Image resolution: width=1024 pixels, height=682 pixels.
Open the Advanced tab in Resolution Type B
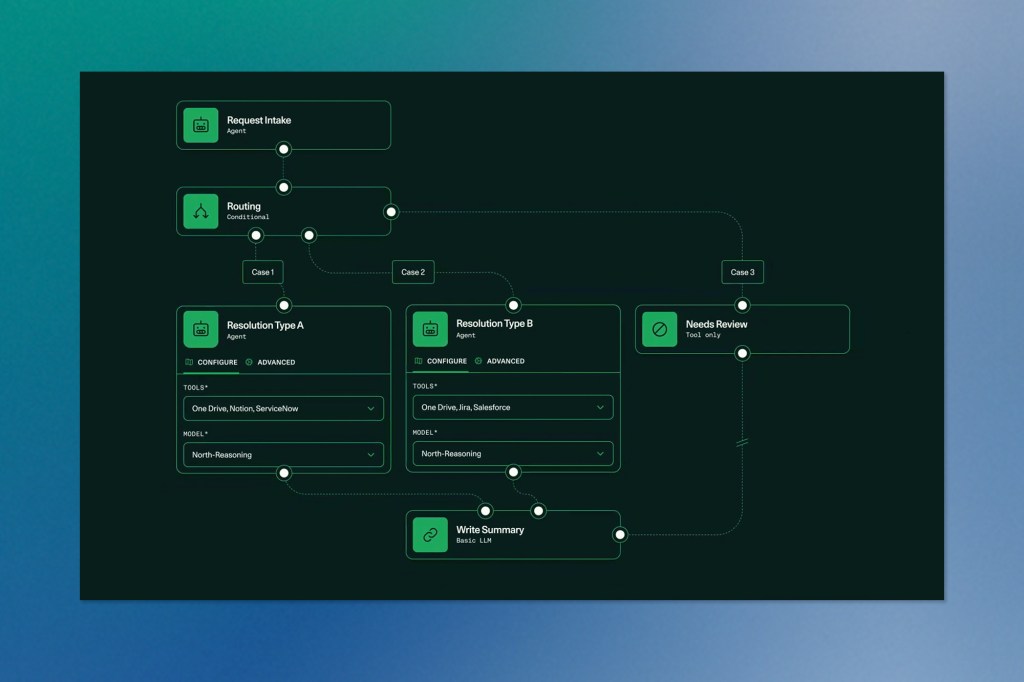pos(500,361)
